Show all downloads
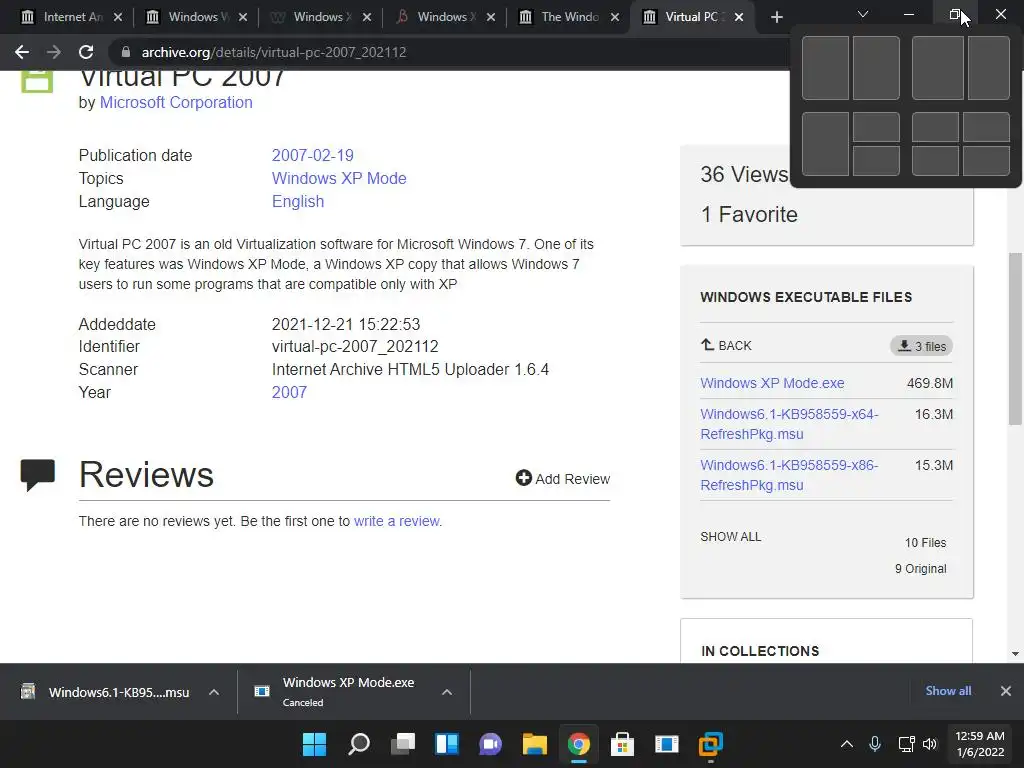Screen dimensions: 1024x768 (x=948, y=691)
